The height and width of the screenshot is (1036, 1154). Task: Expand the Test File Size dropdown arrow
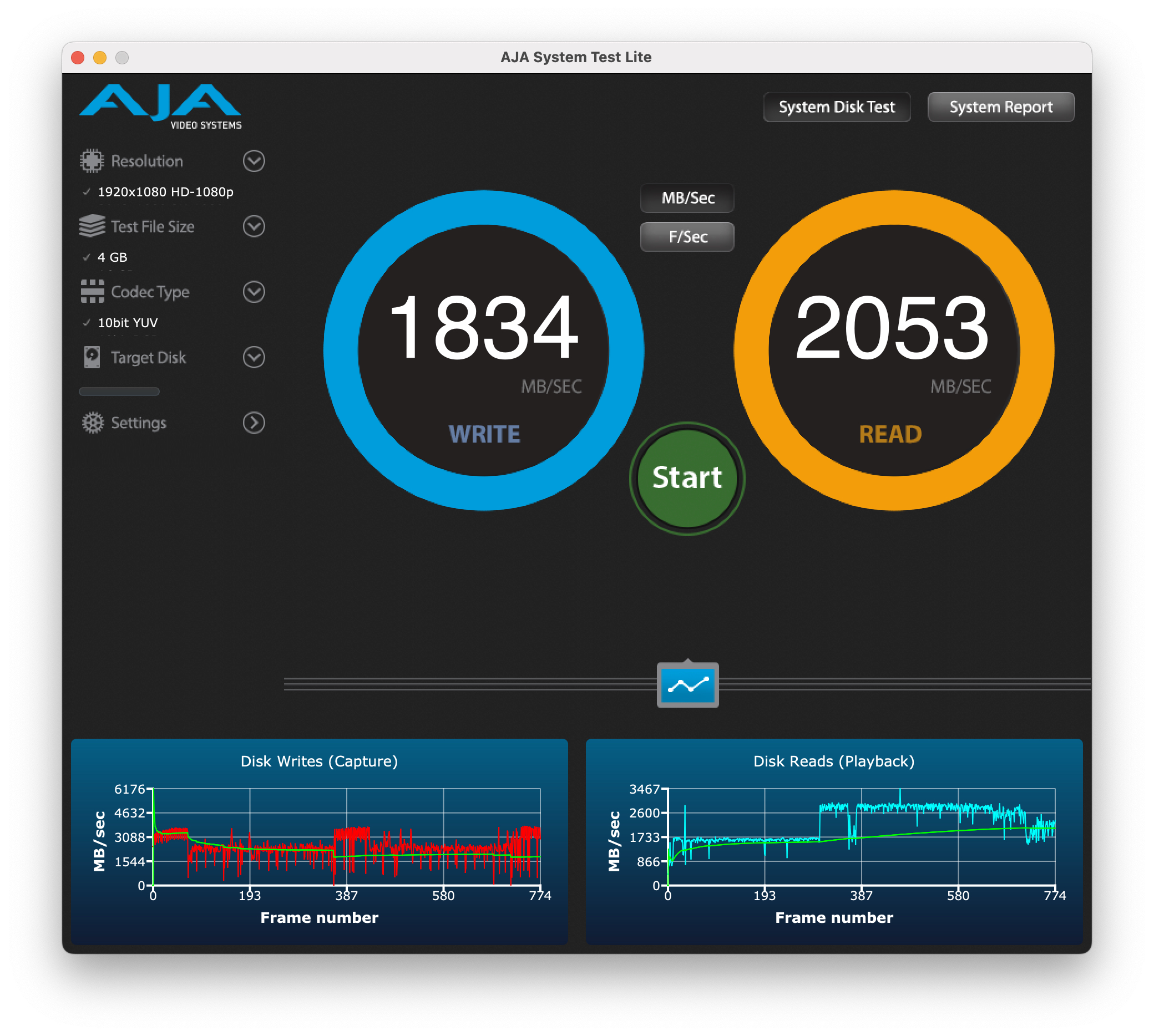point(254,226)
